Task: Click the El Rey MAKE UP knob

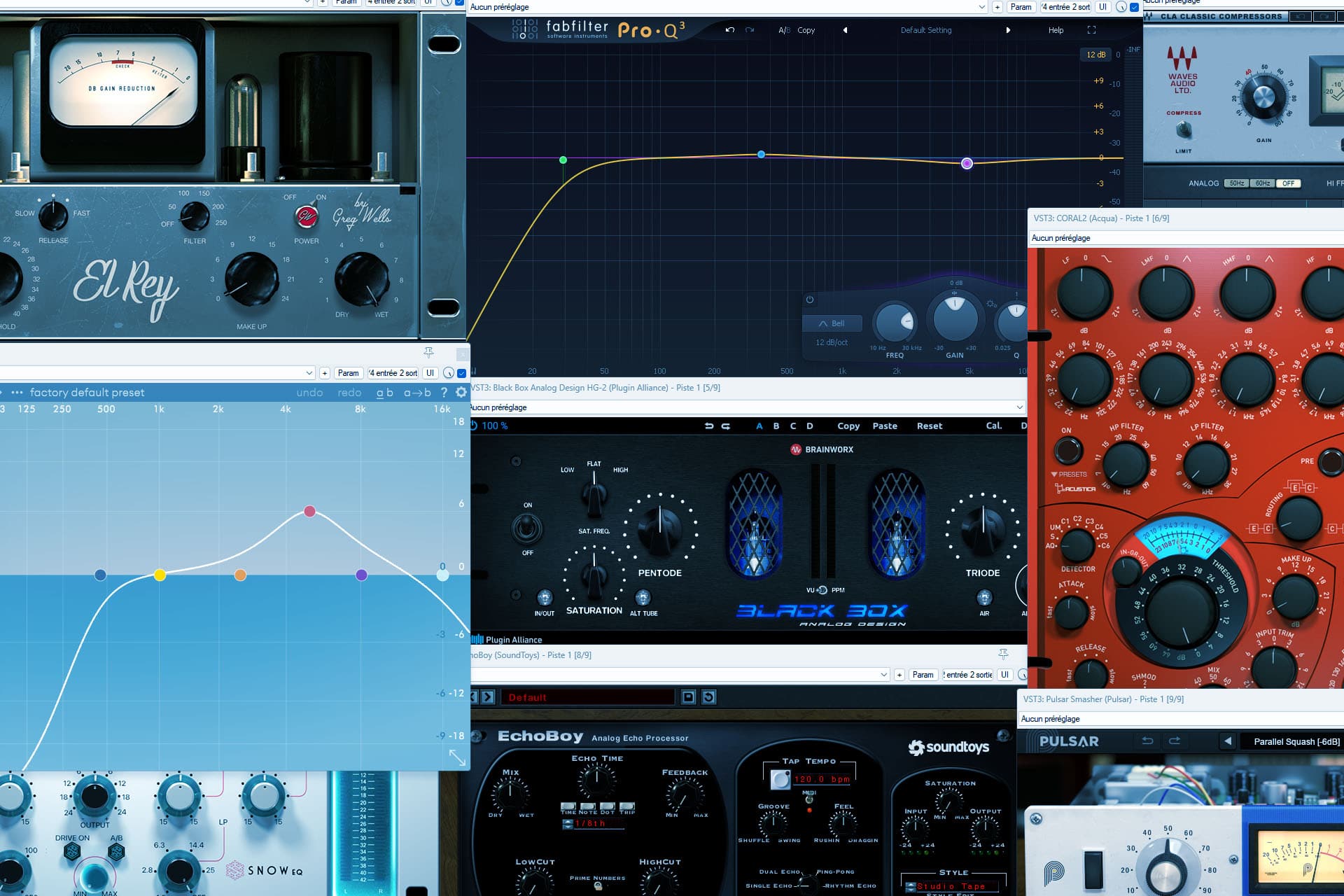Action: 251,279
